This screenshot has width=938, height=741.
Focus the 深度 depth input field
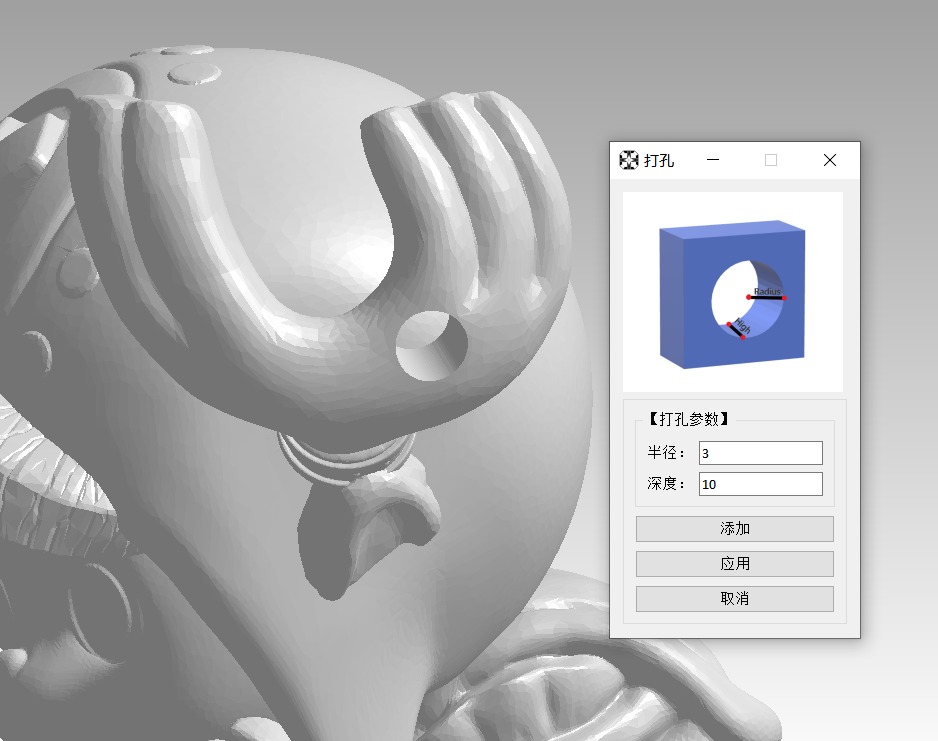pos(761,484)
